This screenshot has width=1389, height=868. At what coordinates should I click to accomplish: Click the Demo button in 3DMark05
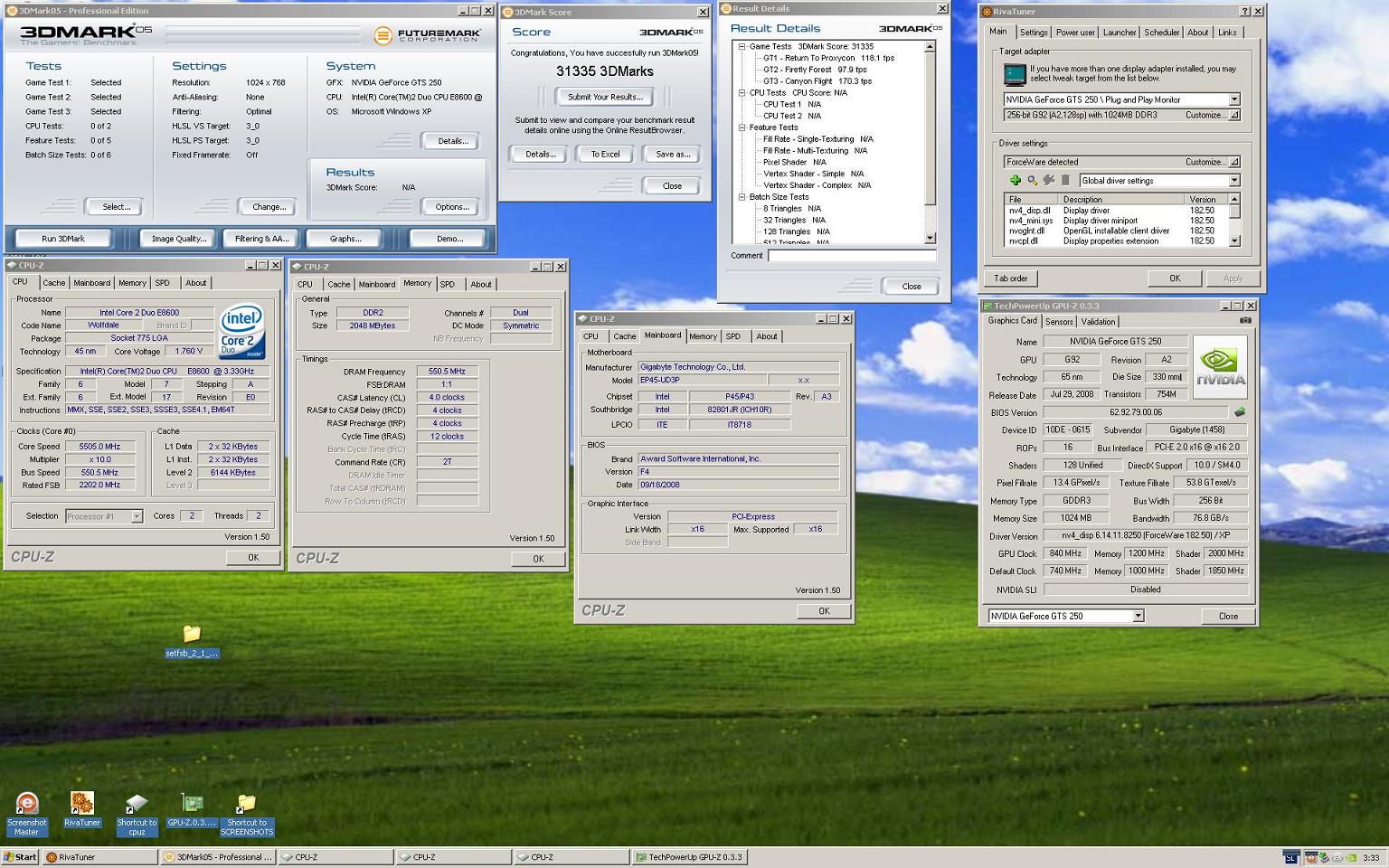pyautogui.click(x=450, y=239)
